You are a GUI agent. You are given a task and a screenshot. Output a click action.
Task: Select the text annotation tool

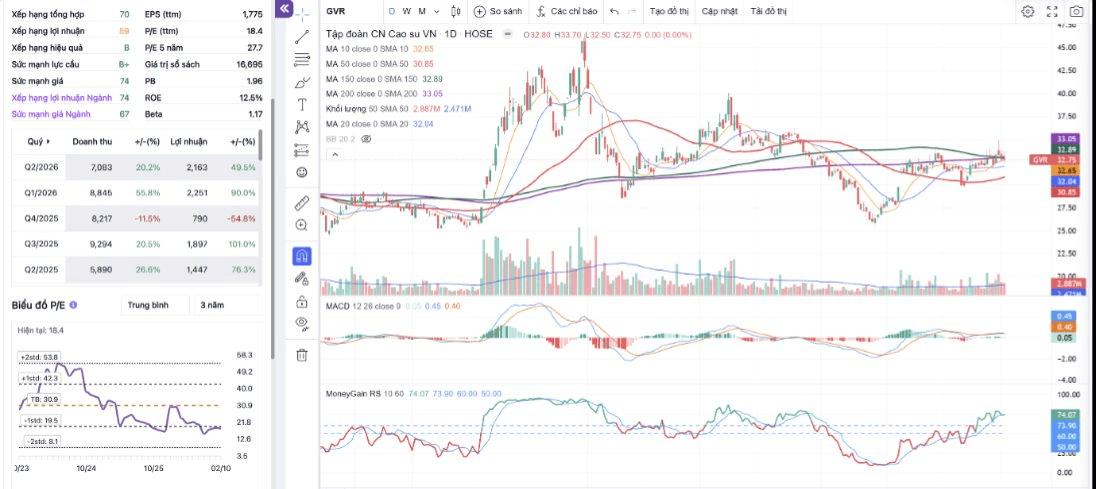point(302,105)
